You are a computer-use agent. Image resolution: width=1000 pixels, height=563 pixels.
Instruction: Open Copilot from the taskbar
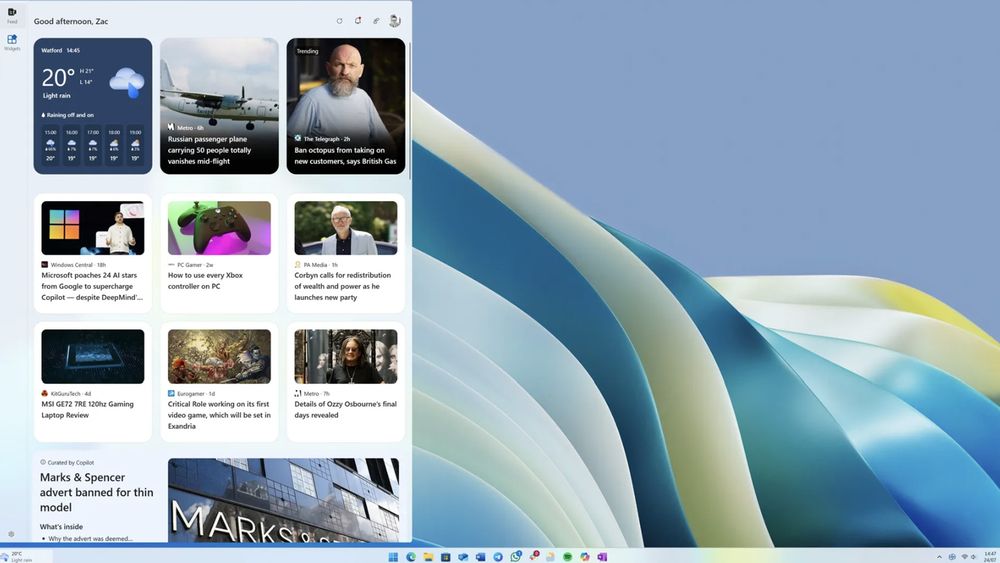pos(585,557)
